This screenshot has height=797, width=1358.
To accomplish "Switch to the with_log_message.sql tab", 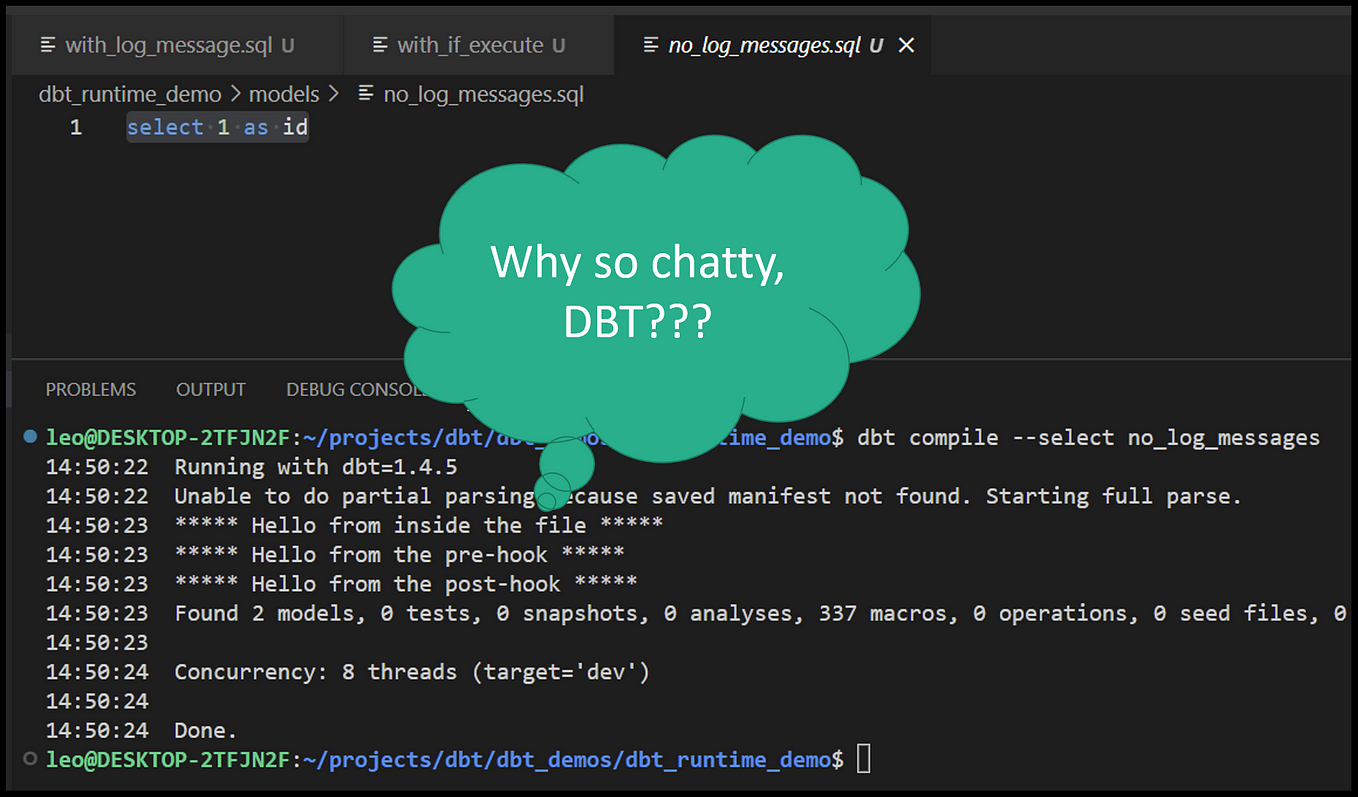I will 177,45.
